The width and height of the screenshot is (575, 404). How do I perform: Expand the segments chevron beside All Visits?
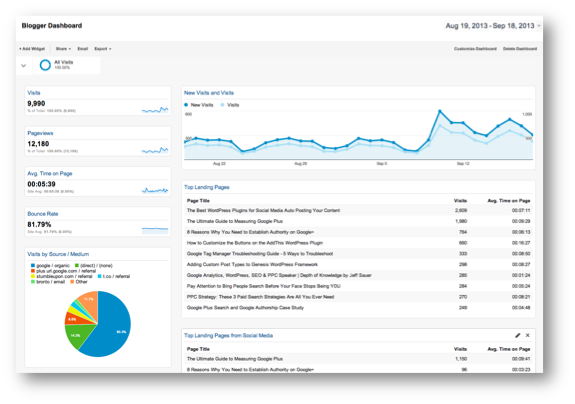pyautogui.click(x=23, y=66)
